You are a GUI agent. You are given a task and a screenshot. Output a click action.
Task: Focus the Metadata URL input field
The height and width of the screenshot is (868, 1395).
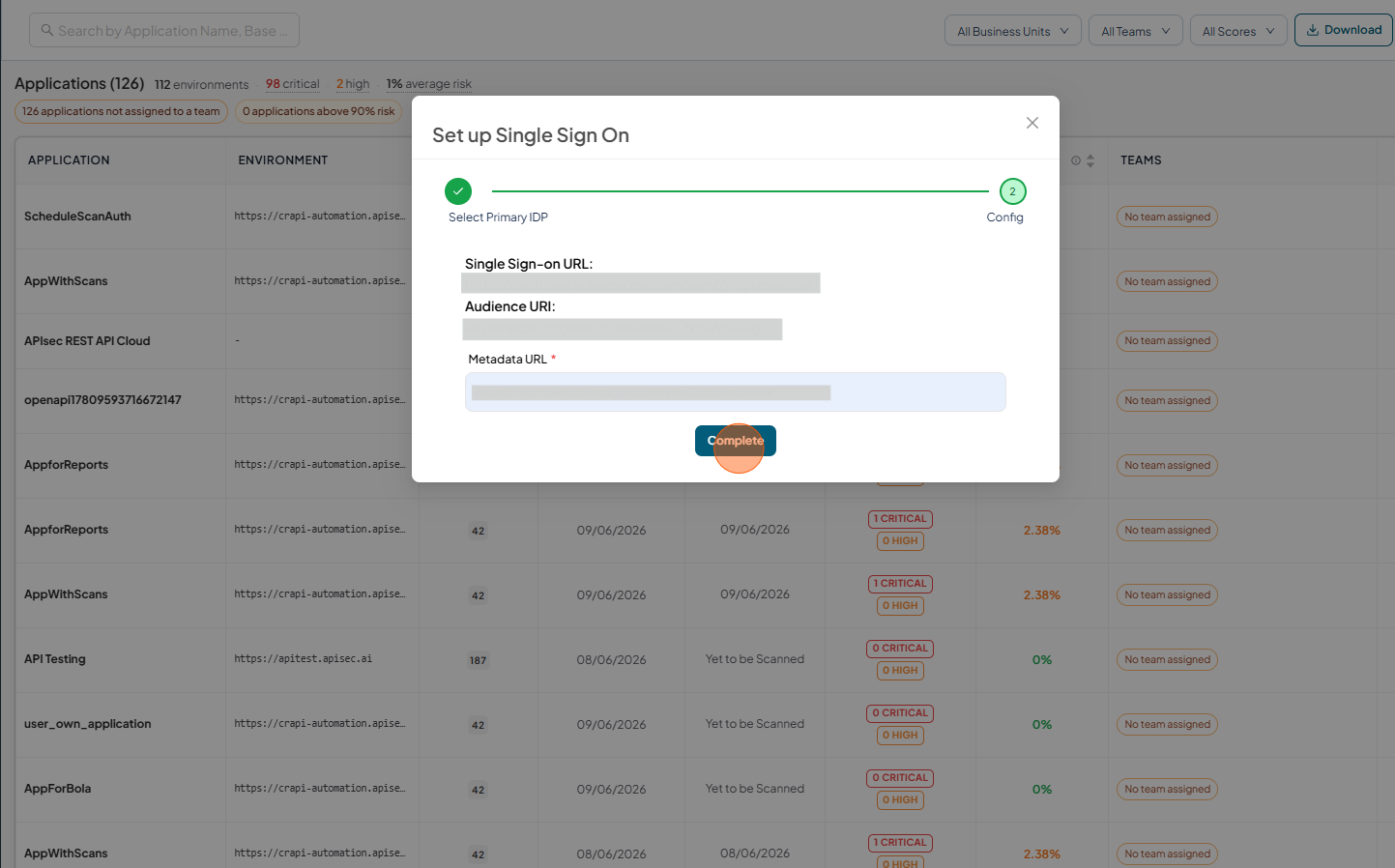[736, 392]
